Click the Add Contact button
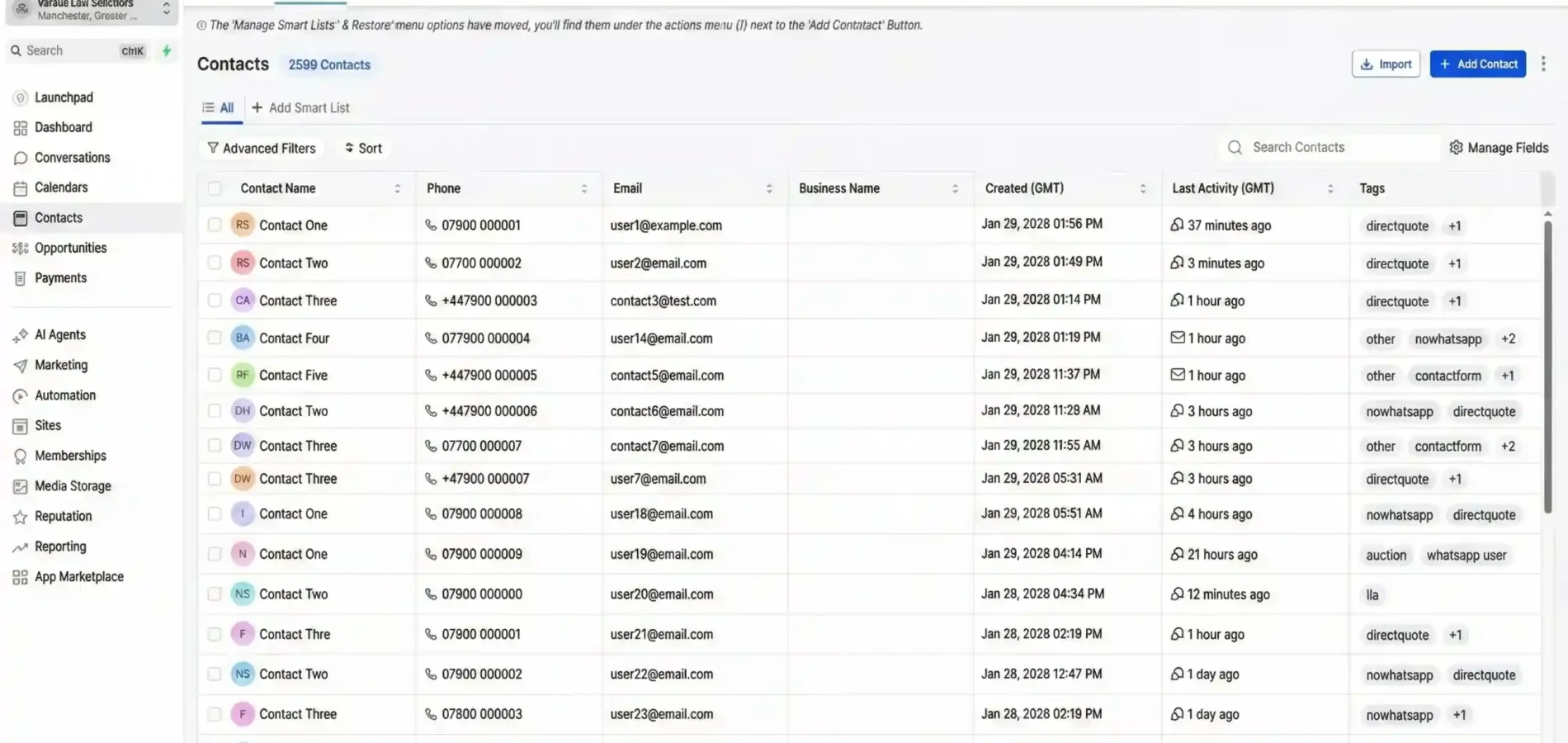Viewport: 1568px width, 743px height. point(1477,64)
